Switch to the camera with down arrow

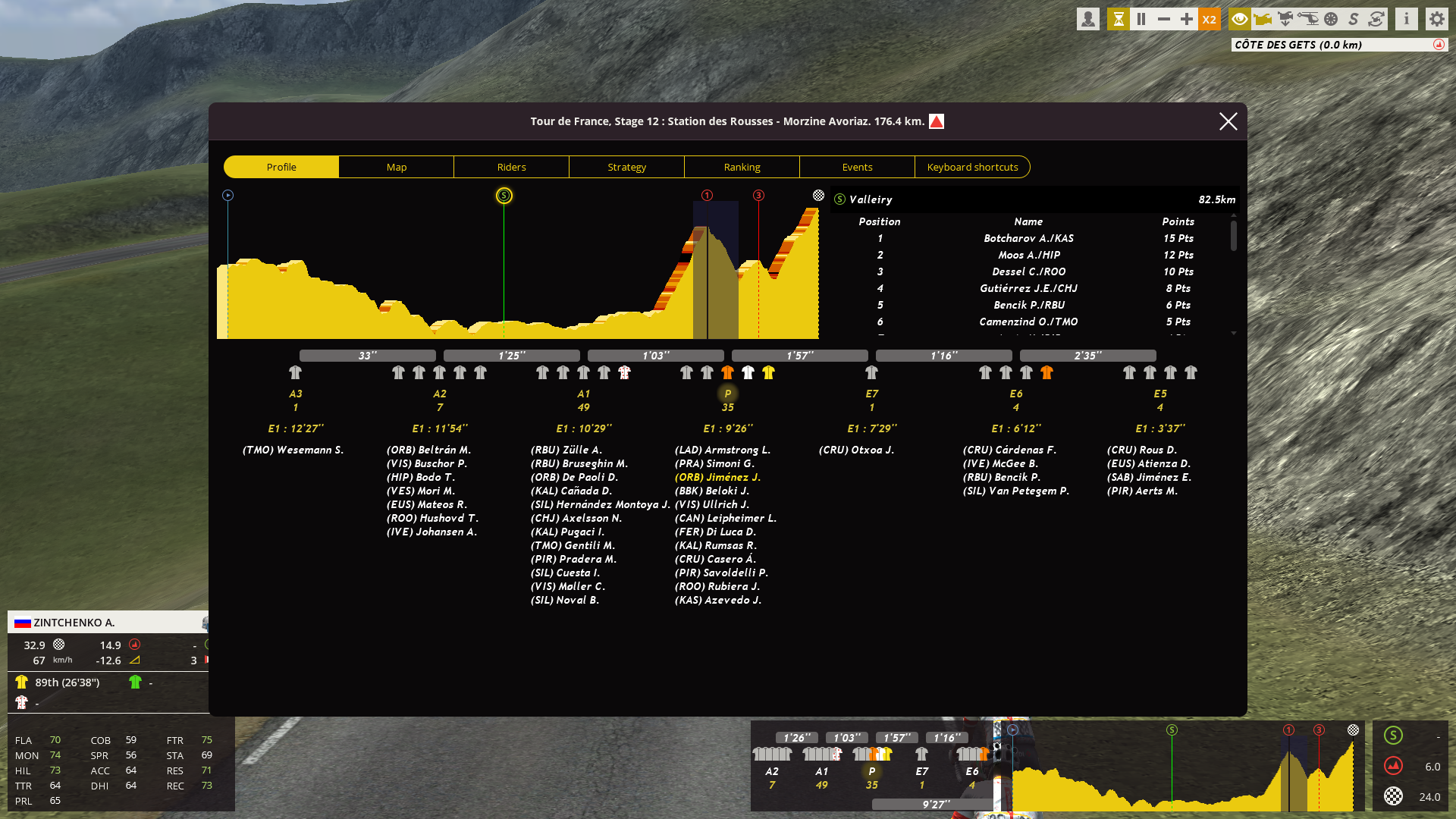1285,19
